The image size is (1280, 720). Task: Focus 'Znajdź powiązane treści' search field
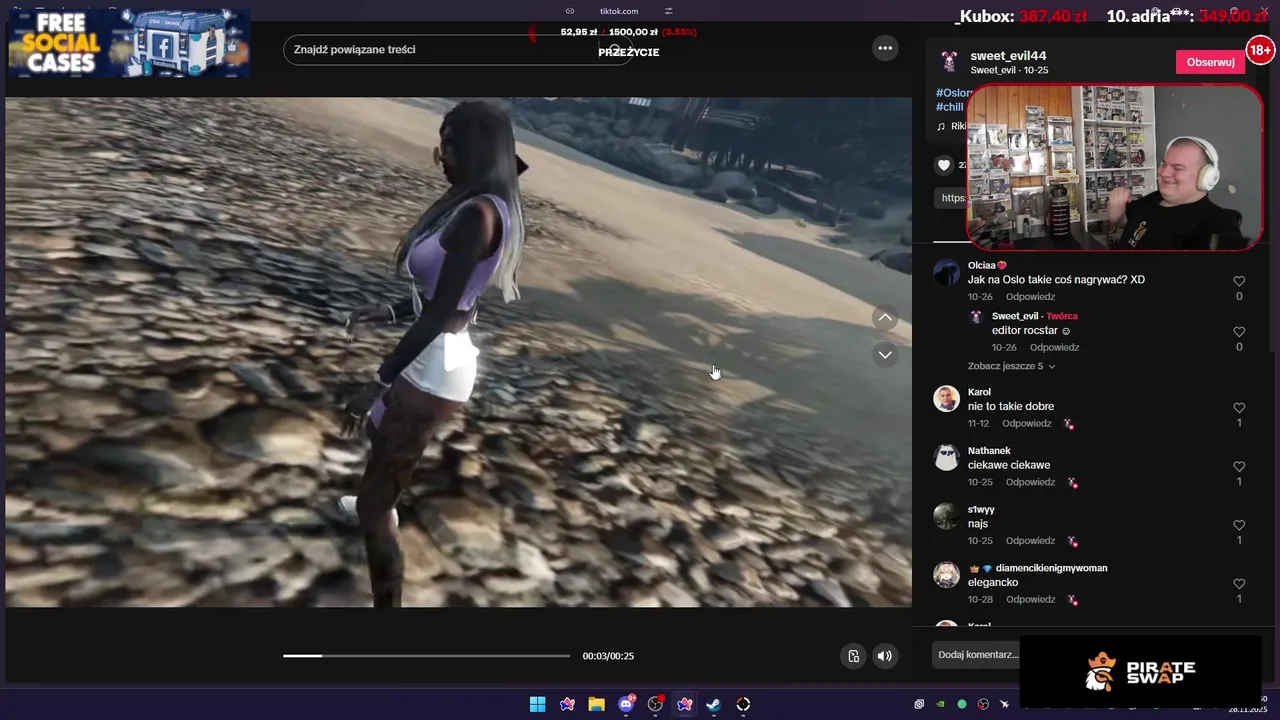[x=457, y=50]
